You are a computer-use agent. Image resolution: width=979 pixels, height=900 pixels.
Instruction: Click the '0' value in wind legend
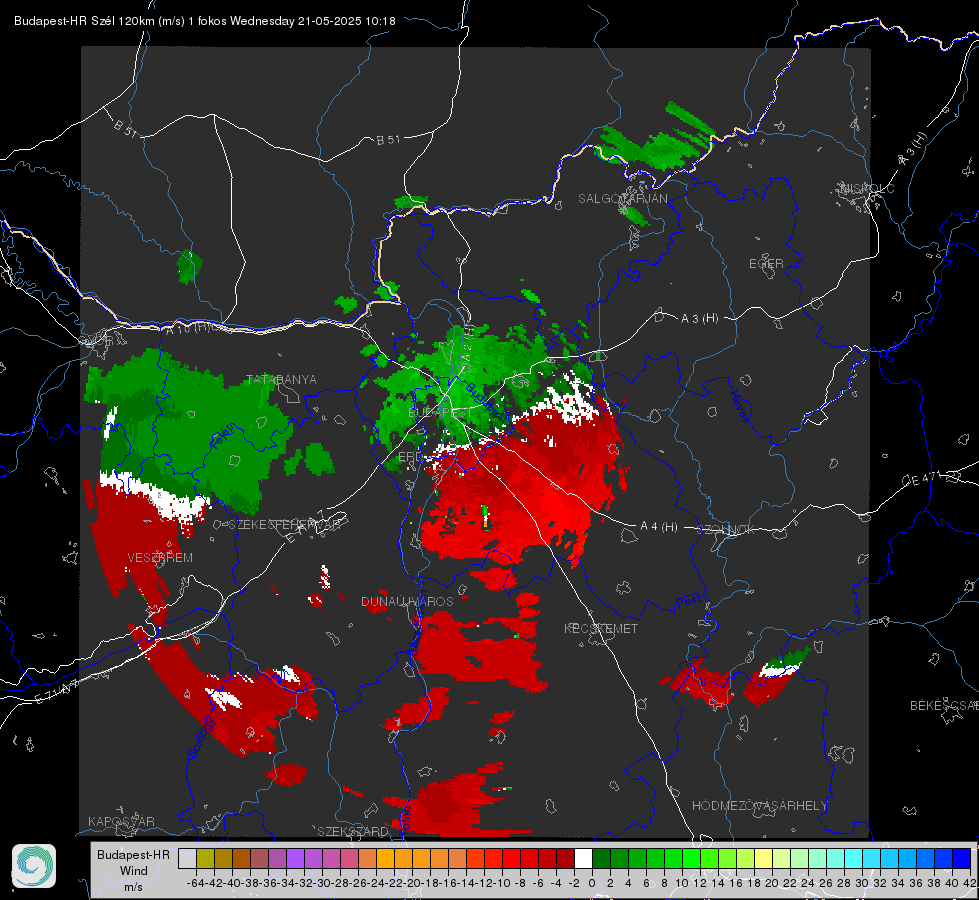[x=592, y=883]
